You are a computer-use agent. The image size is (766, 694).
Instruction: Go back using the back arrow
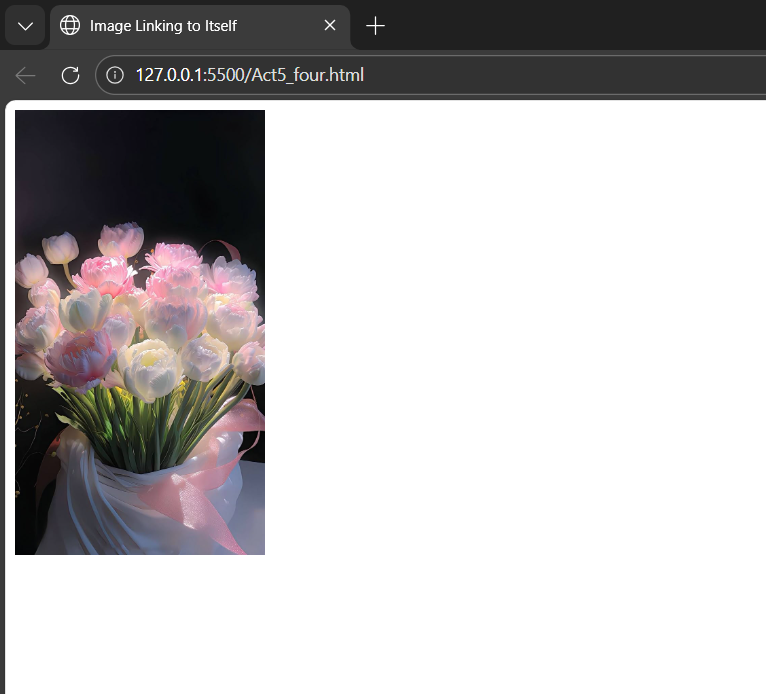(26, 75)
